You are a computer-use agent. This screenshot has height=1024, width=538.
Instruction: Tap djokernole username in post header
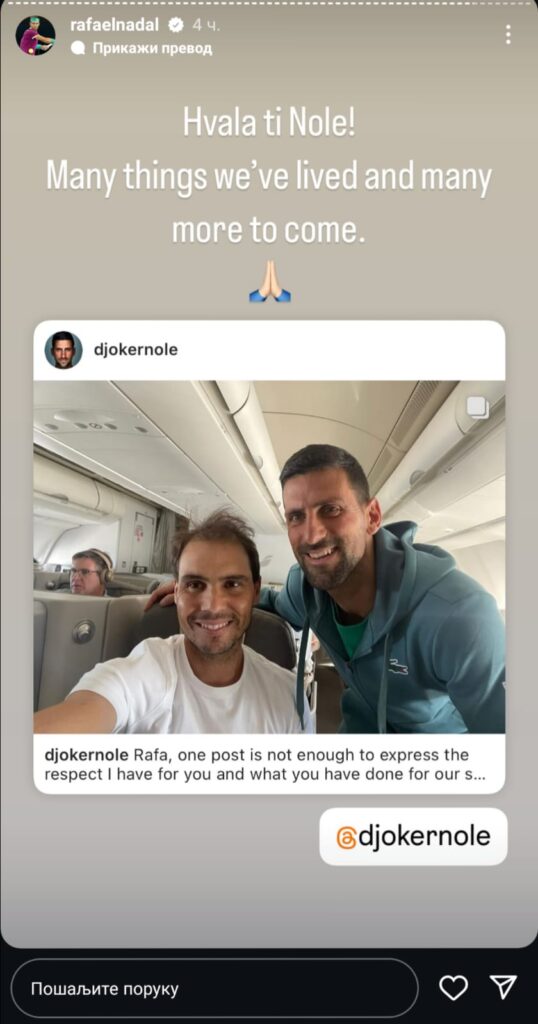tap(136, 350)
